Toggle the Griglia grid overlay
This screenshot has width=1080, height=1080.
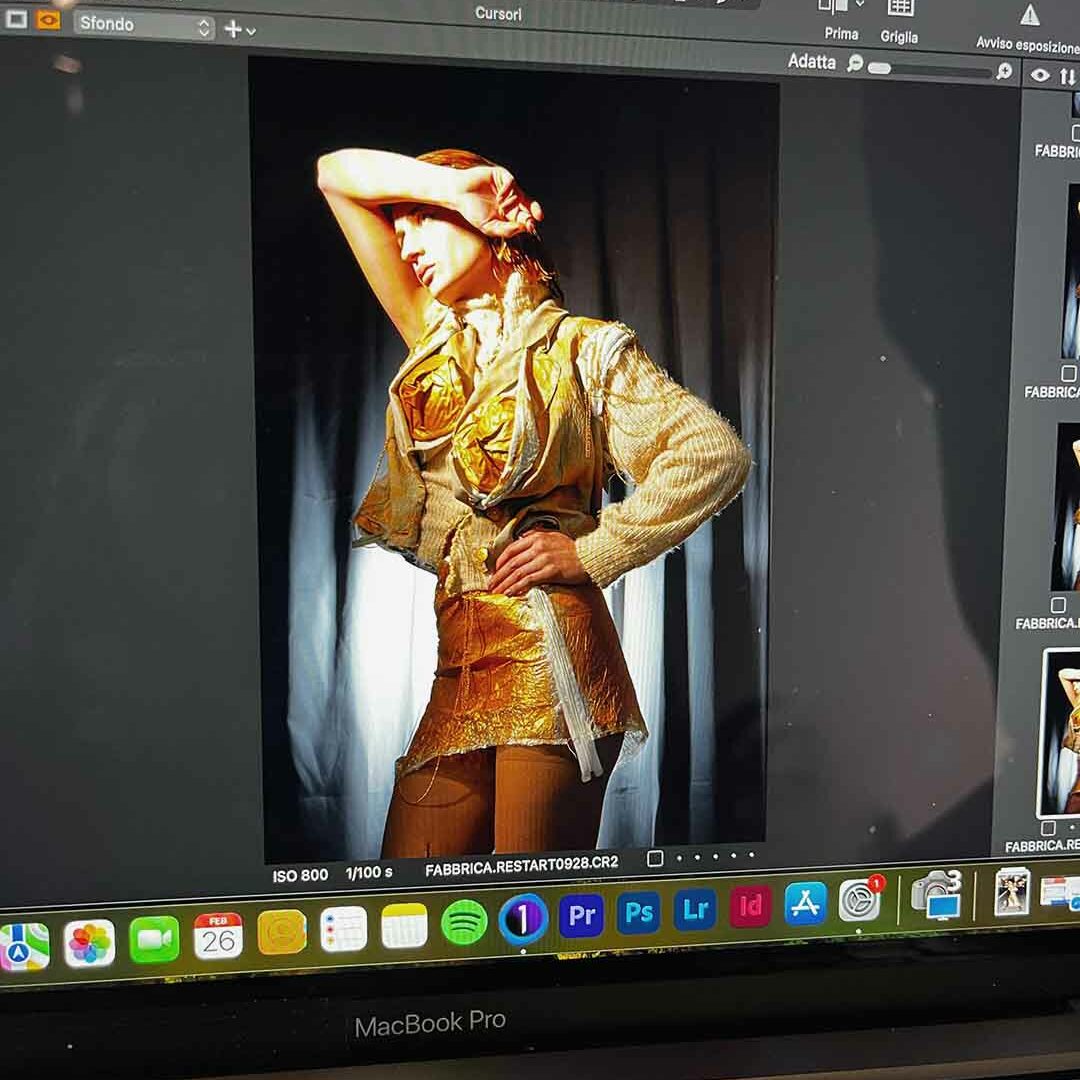point(900,9)
